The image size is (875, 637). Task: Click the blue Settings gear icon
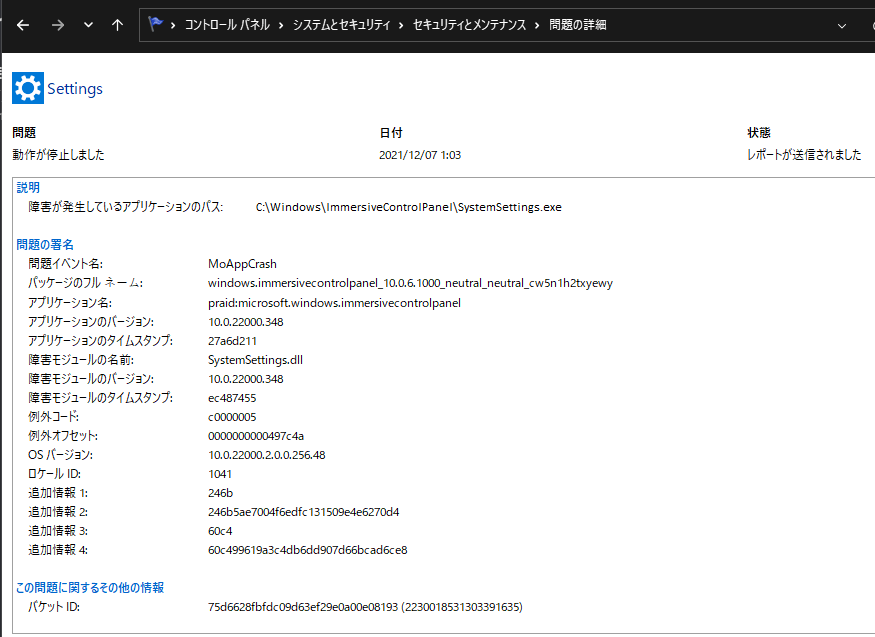click(28, 88)
